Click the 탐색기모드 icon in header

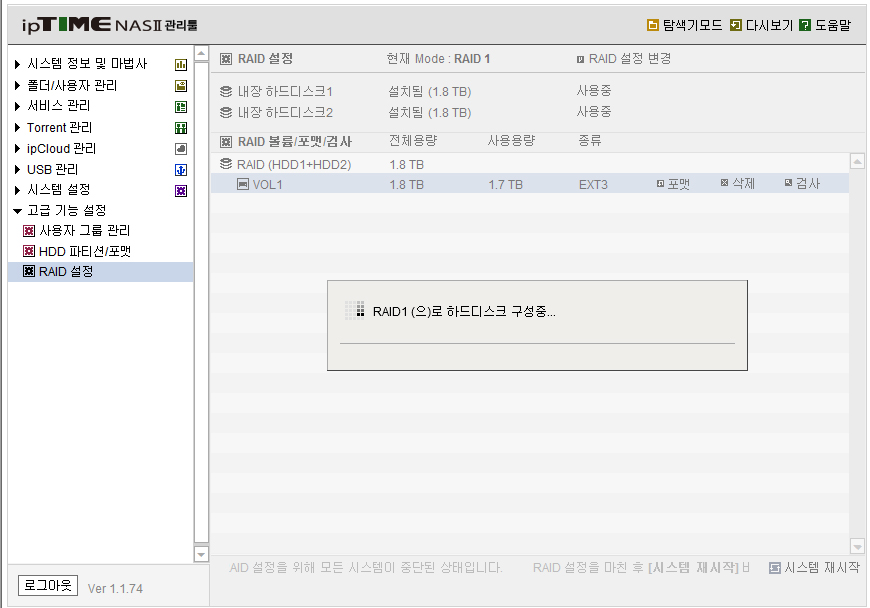pyautogui.click(x=652, y=25)
